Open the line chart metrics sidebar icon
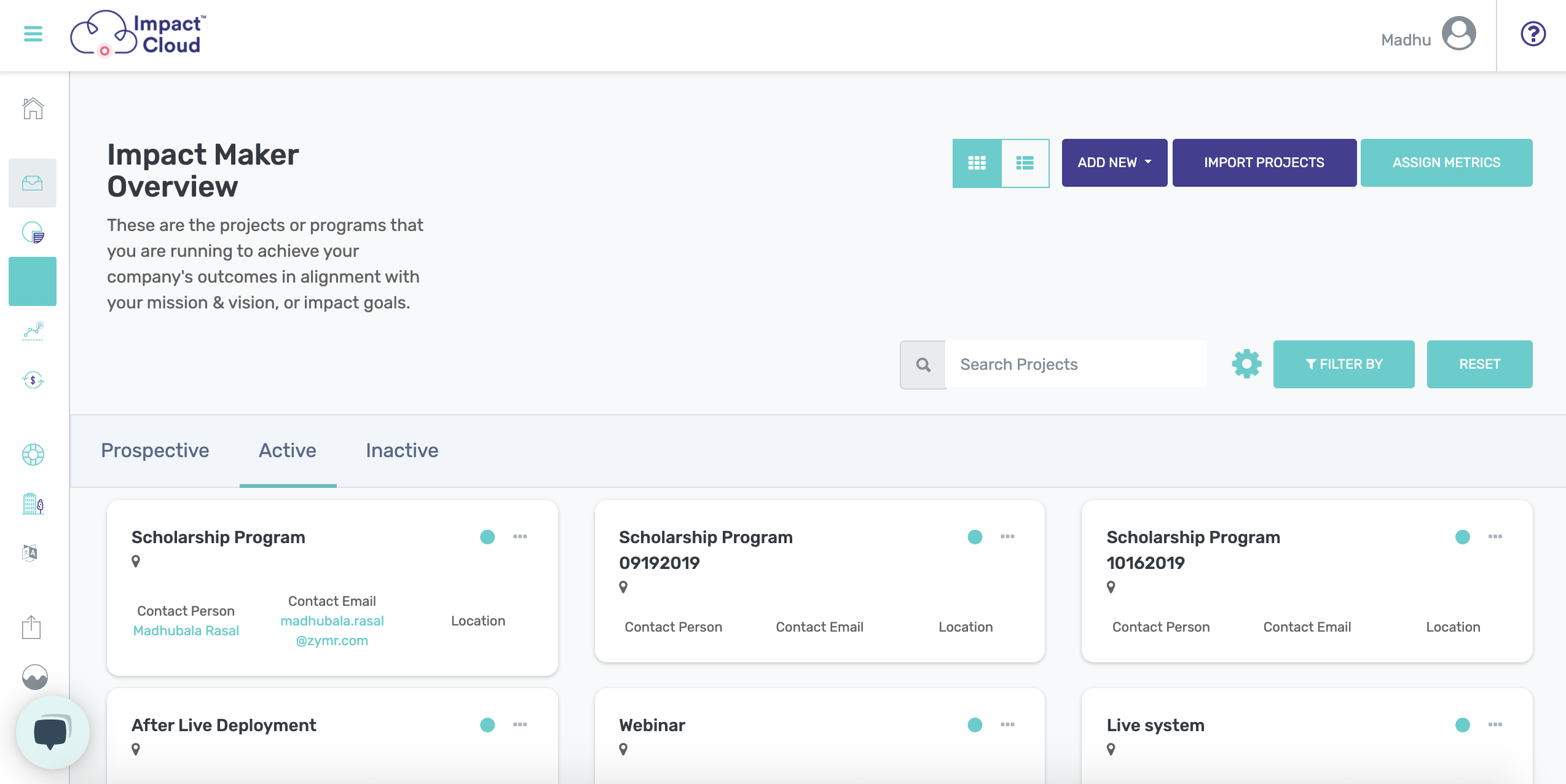The height and width of the screenshot is (784, 1566). tap(33, 331)
